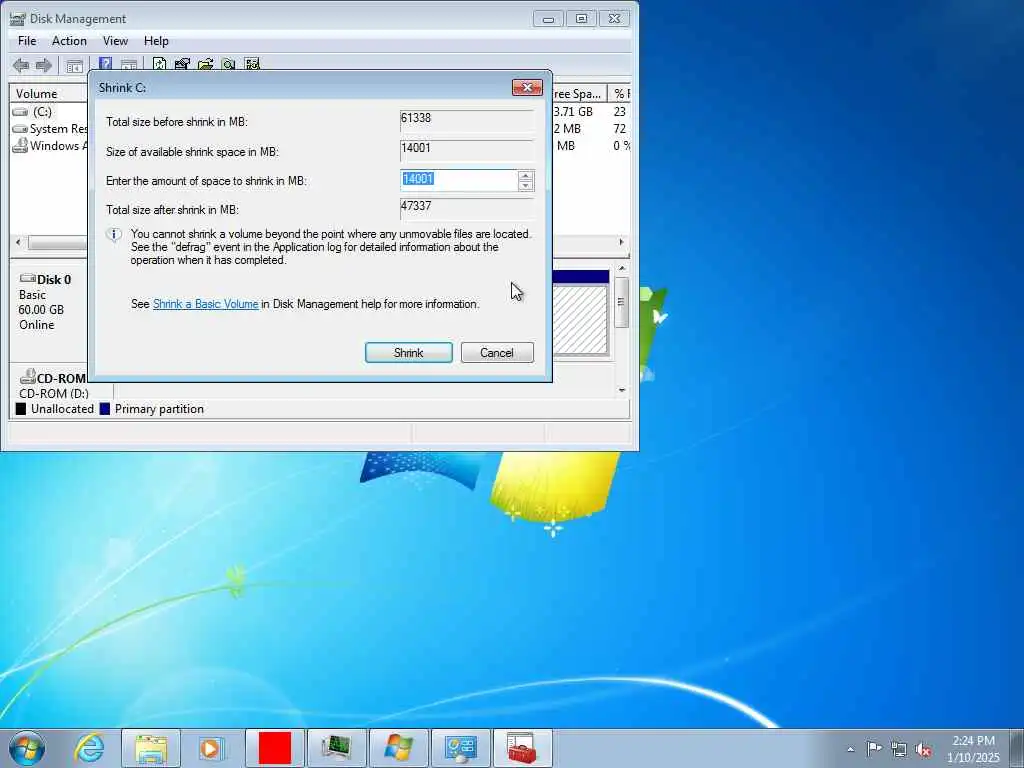Click the Action Center flag tray icon

coord(874,748)
